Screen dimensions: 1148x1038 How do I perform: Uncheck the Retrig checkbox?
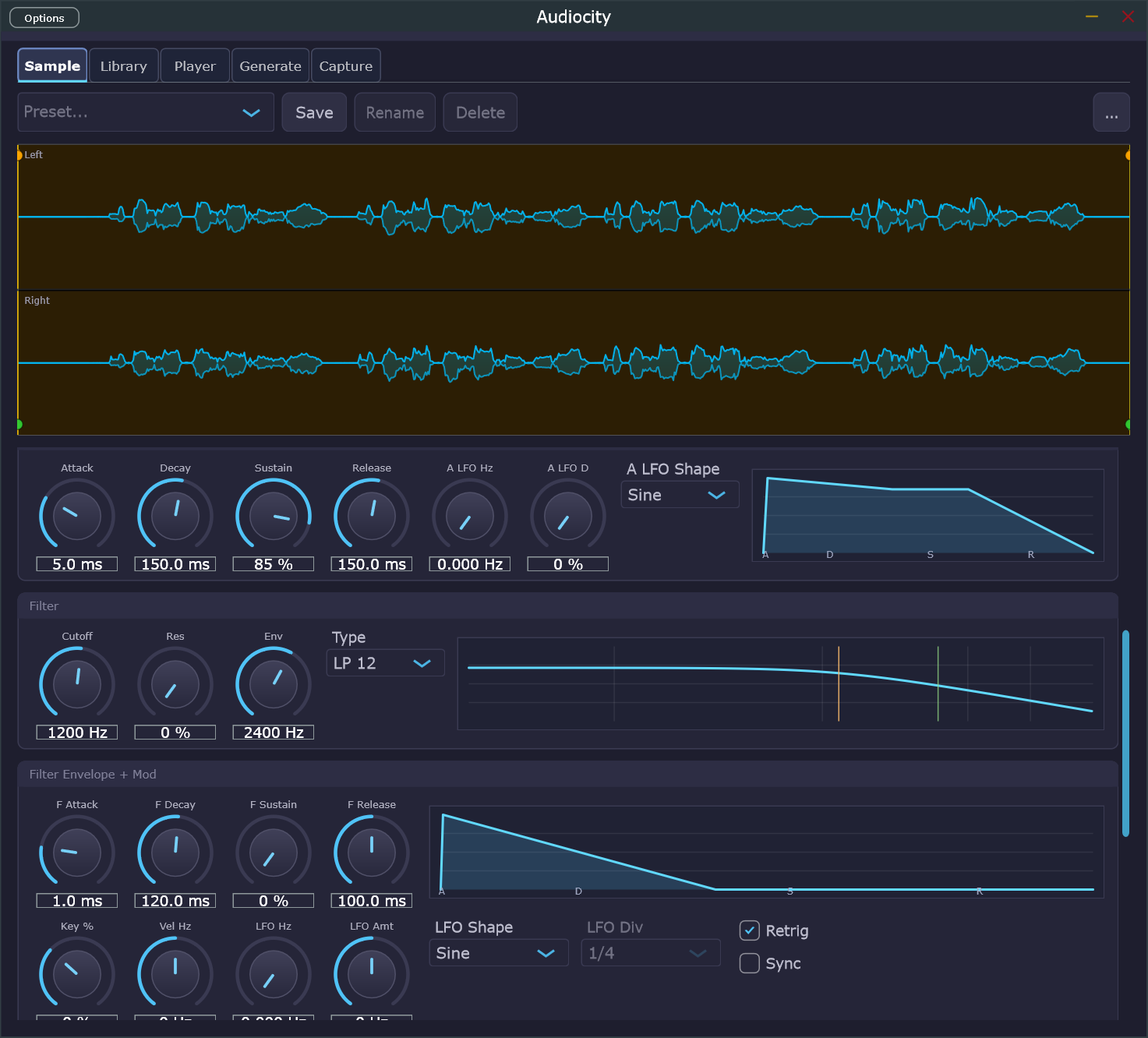[x=749, y=930]
